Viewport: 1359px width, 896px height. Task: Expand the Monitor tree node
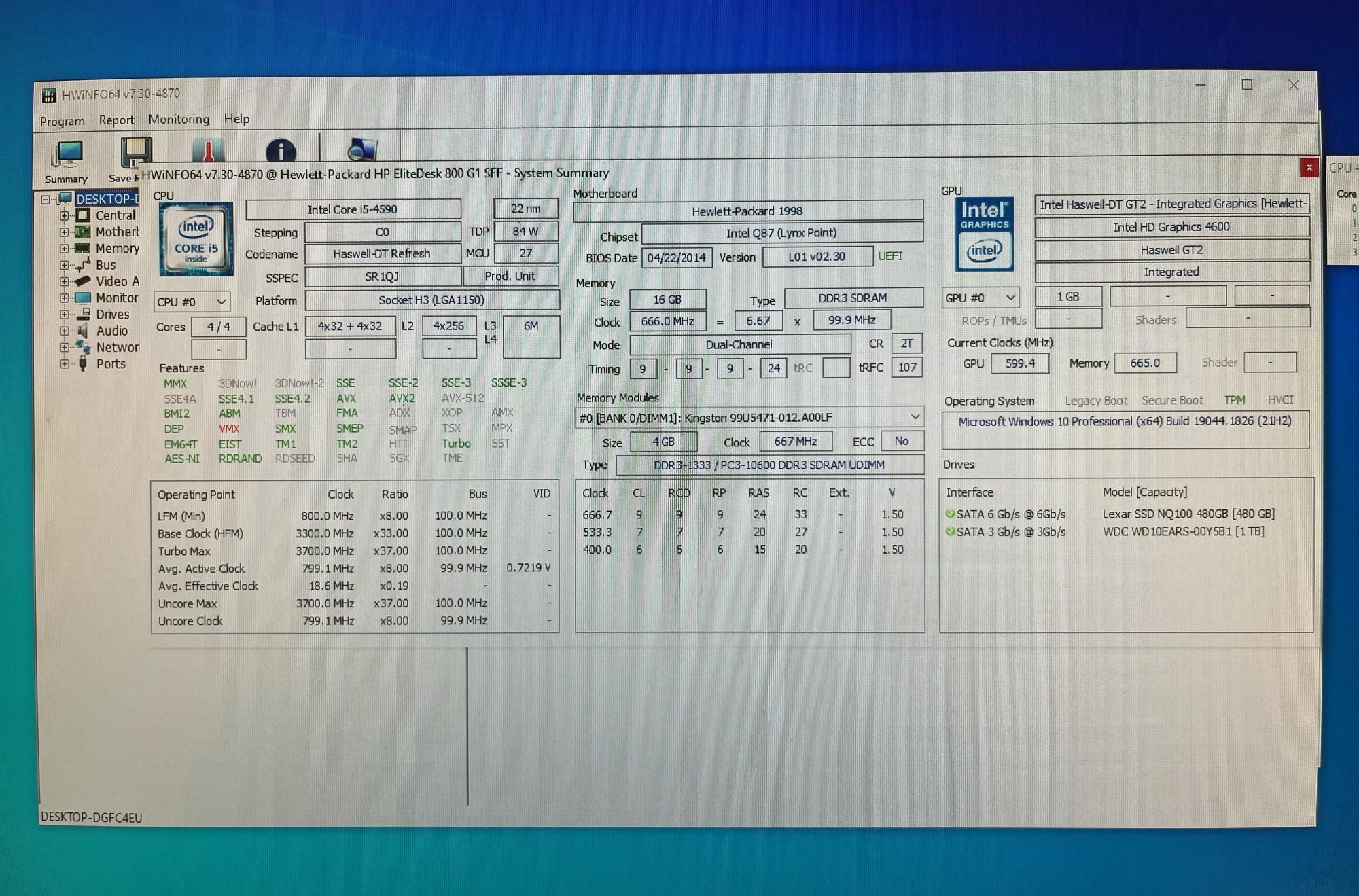pos(64,298)
